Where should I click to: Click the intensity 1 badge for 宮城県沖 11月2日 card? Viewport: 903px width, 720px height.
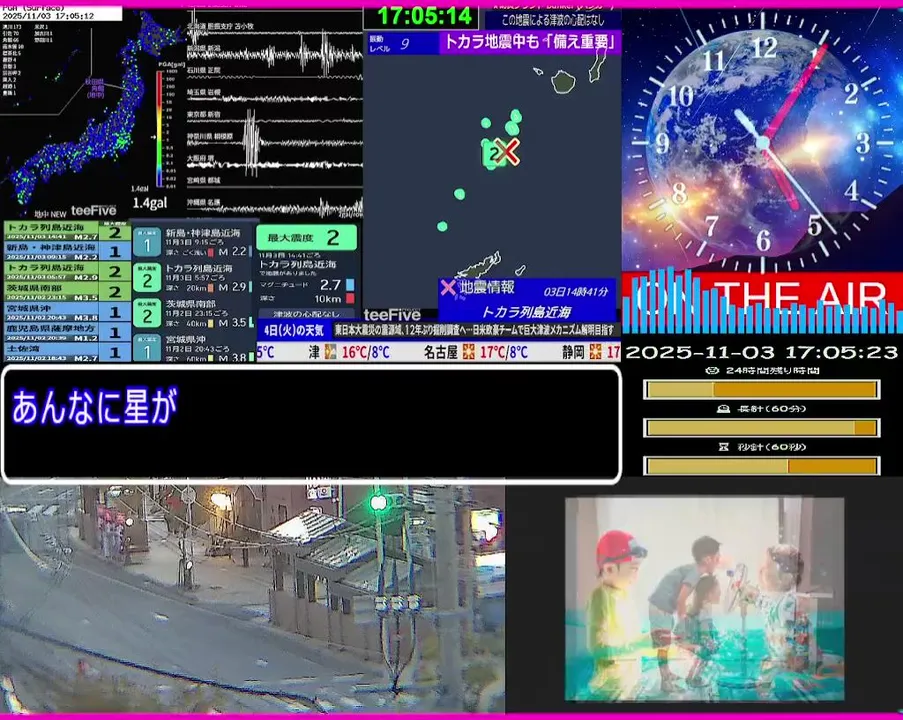tap(147, 348)
